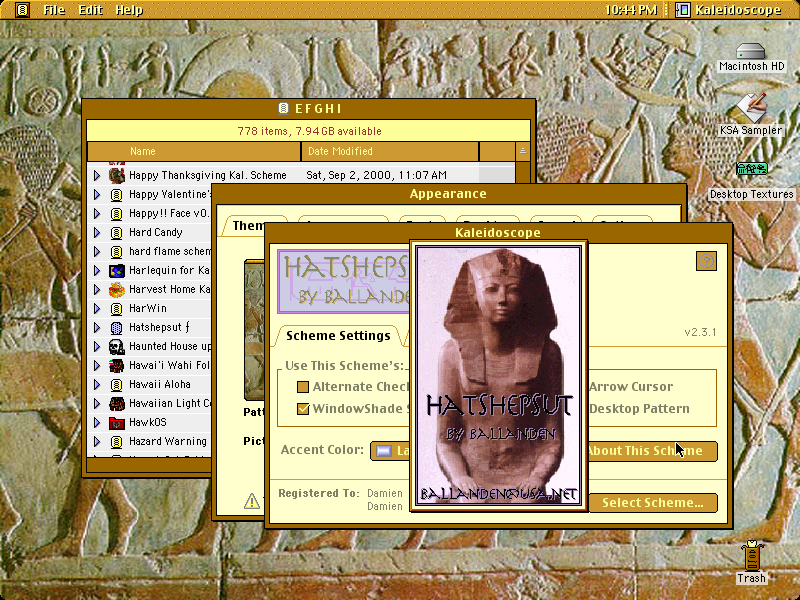
Task: Select the HarWin file icon
Action: point(116,309)
